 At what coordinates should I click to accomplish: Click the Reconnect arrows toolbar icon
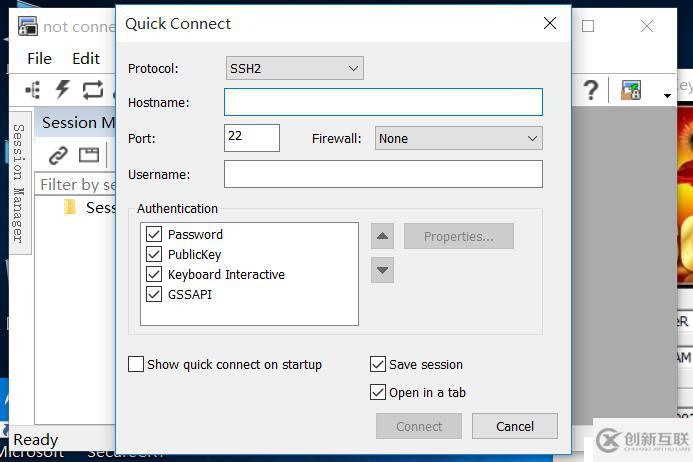point(92,90)
